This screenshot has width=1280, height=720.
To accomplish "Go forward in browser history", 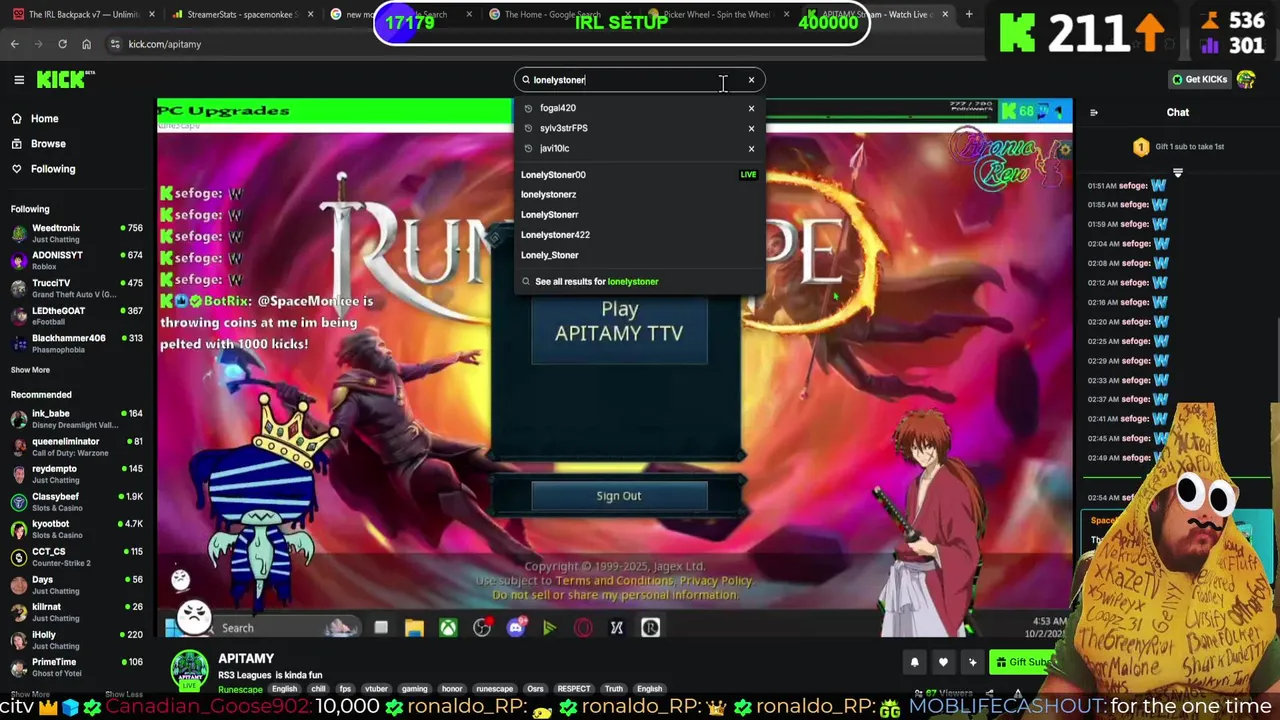I will click(x=39, y=44).
